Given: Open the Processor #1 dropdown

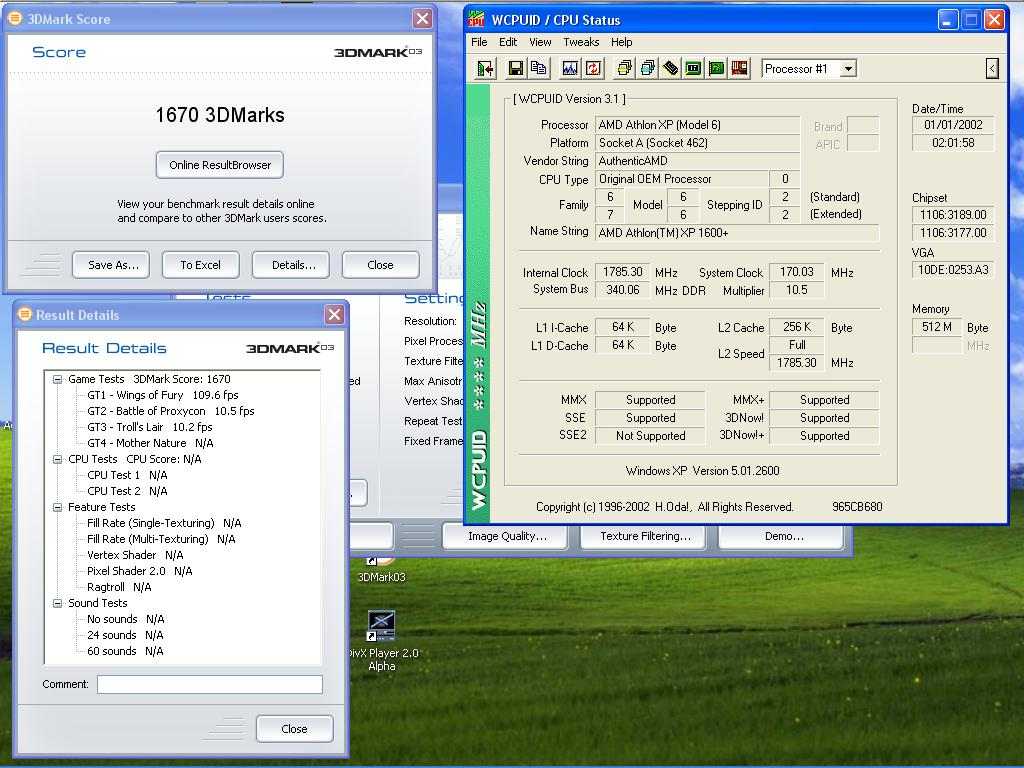Looking at the screenshot, I should tap(848, 69).
